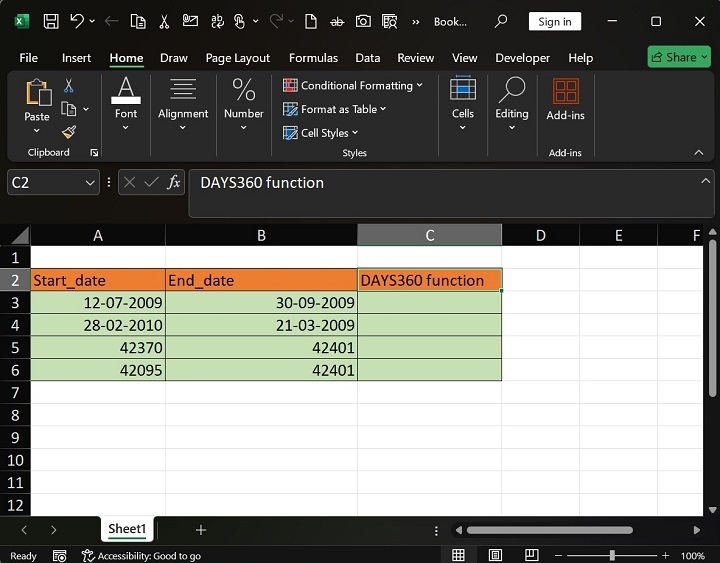This screenshot has width=720, height=563.
Task: Add a new sheet with the plus icon
Action: (201, 530)
